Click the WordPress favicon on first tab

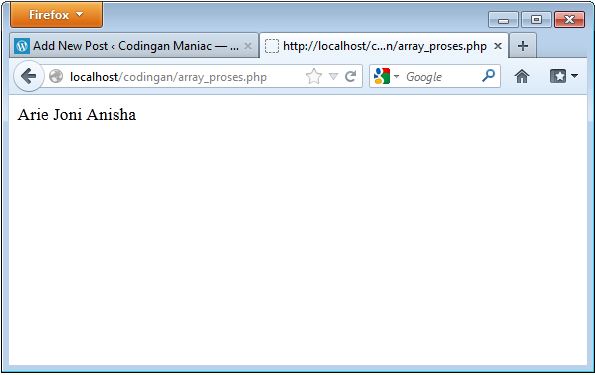[x=22, y=46]
